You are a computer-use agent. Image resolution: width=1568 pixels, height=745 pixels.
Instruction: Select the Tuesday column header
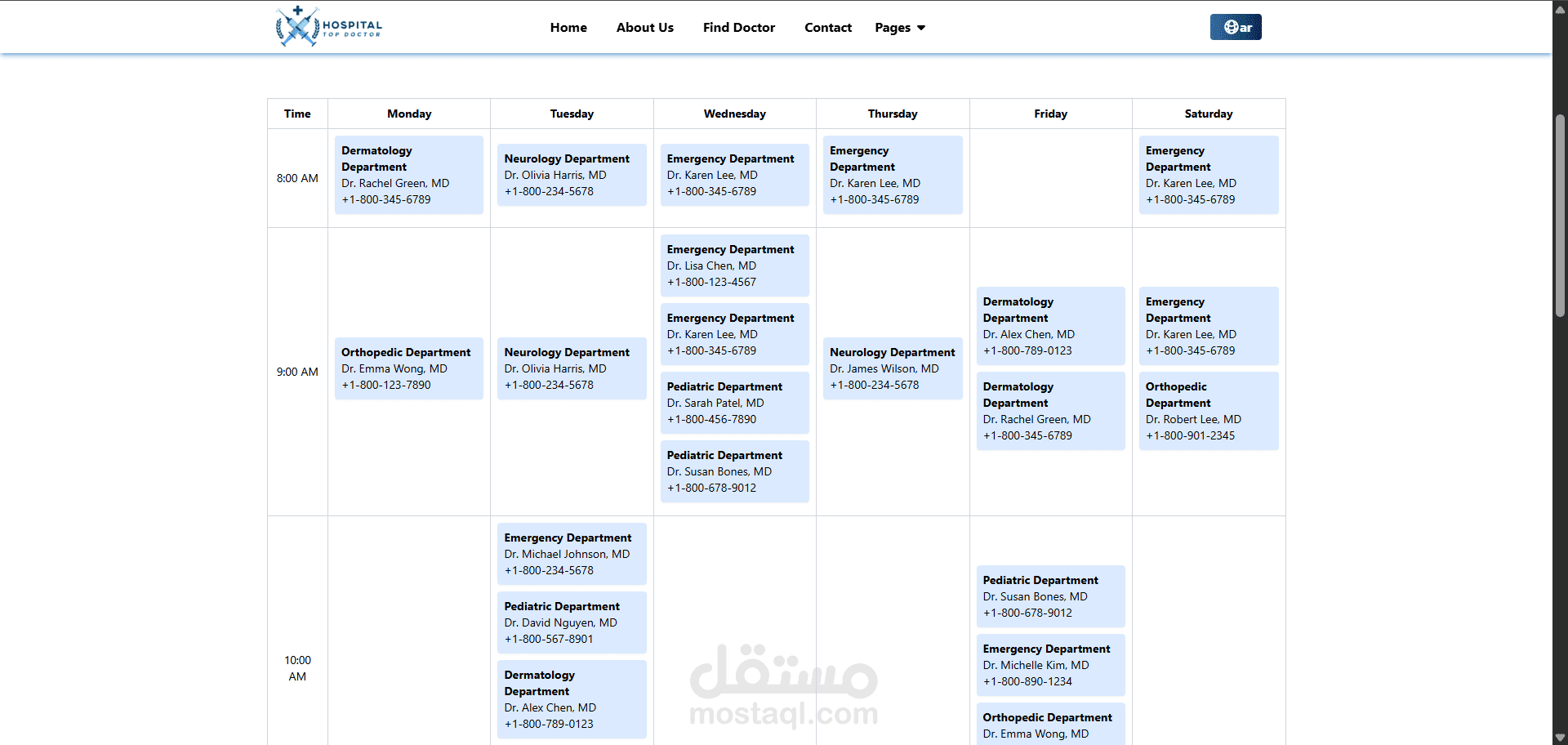click(x=572, y=114)
